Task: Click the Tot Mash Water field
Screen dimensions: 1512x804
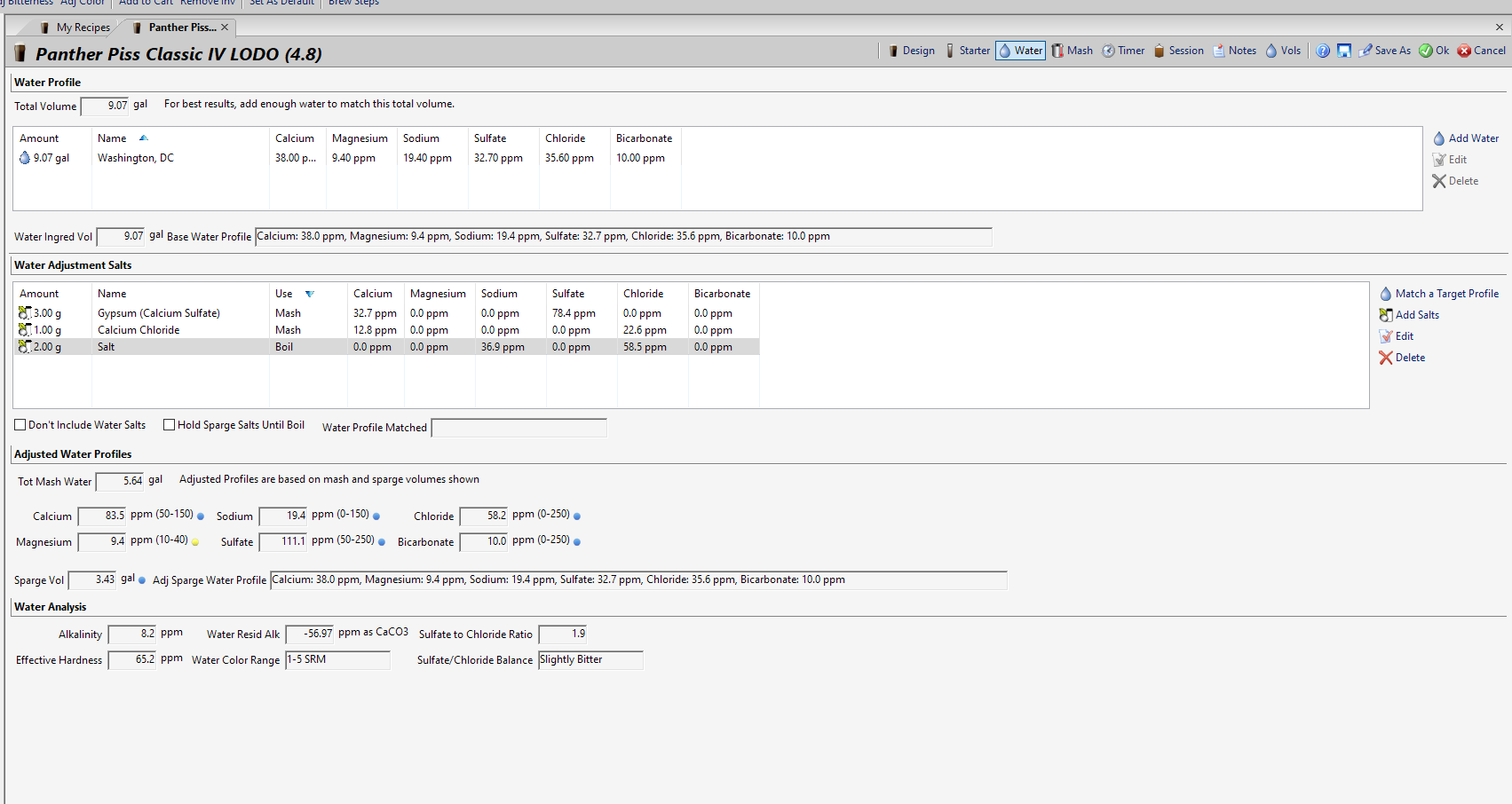Action: tap(121, 482)
